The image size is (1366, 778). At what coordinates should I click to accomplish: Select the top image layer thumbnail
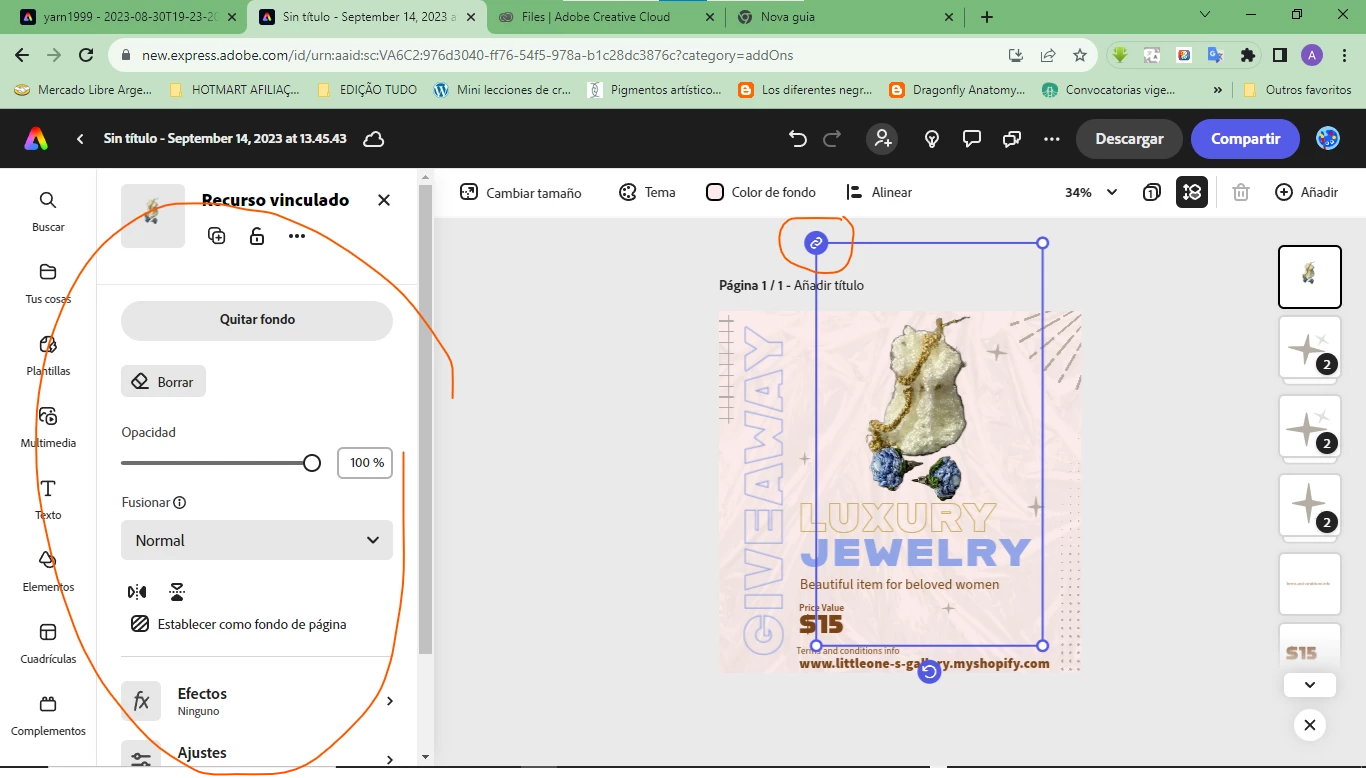(1310, 277)
